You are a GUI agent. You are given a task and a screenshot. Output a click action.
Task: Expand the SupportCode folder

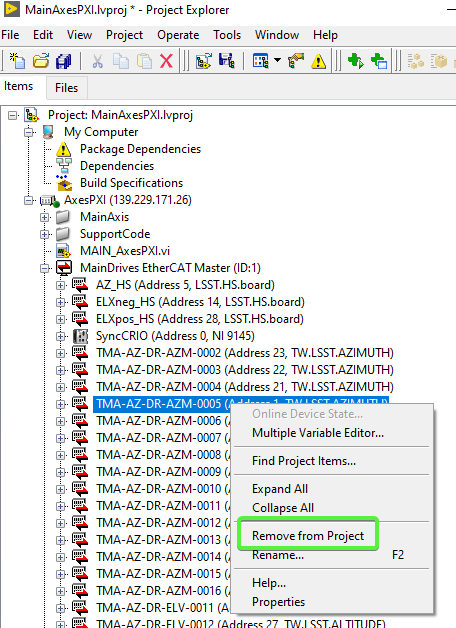point(44,234)
